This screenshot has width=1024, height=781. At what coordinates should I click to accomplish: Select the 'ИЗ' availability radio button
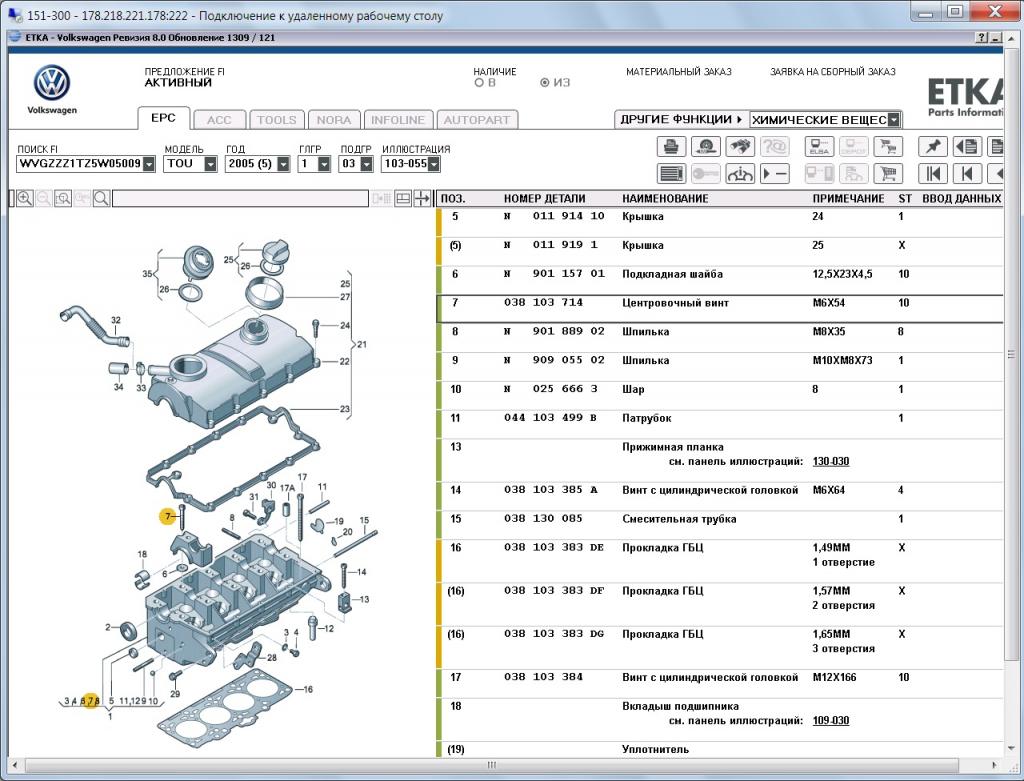545,83
